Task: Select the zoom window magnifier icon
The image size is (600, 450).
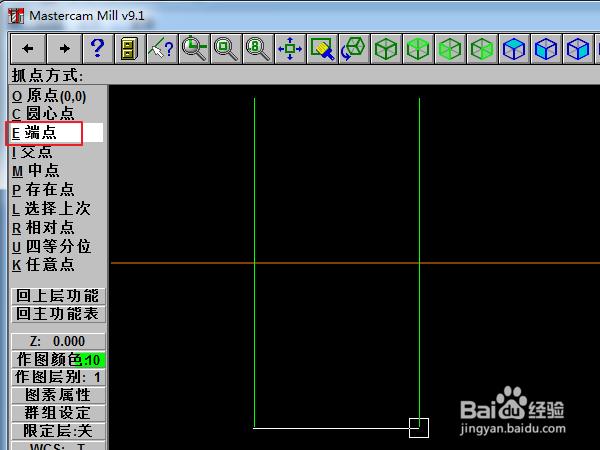Action: [x=194, y=49]
